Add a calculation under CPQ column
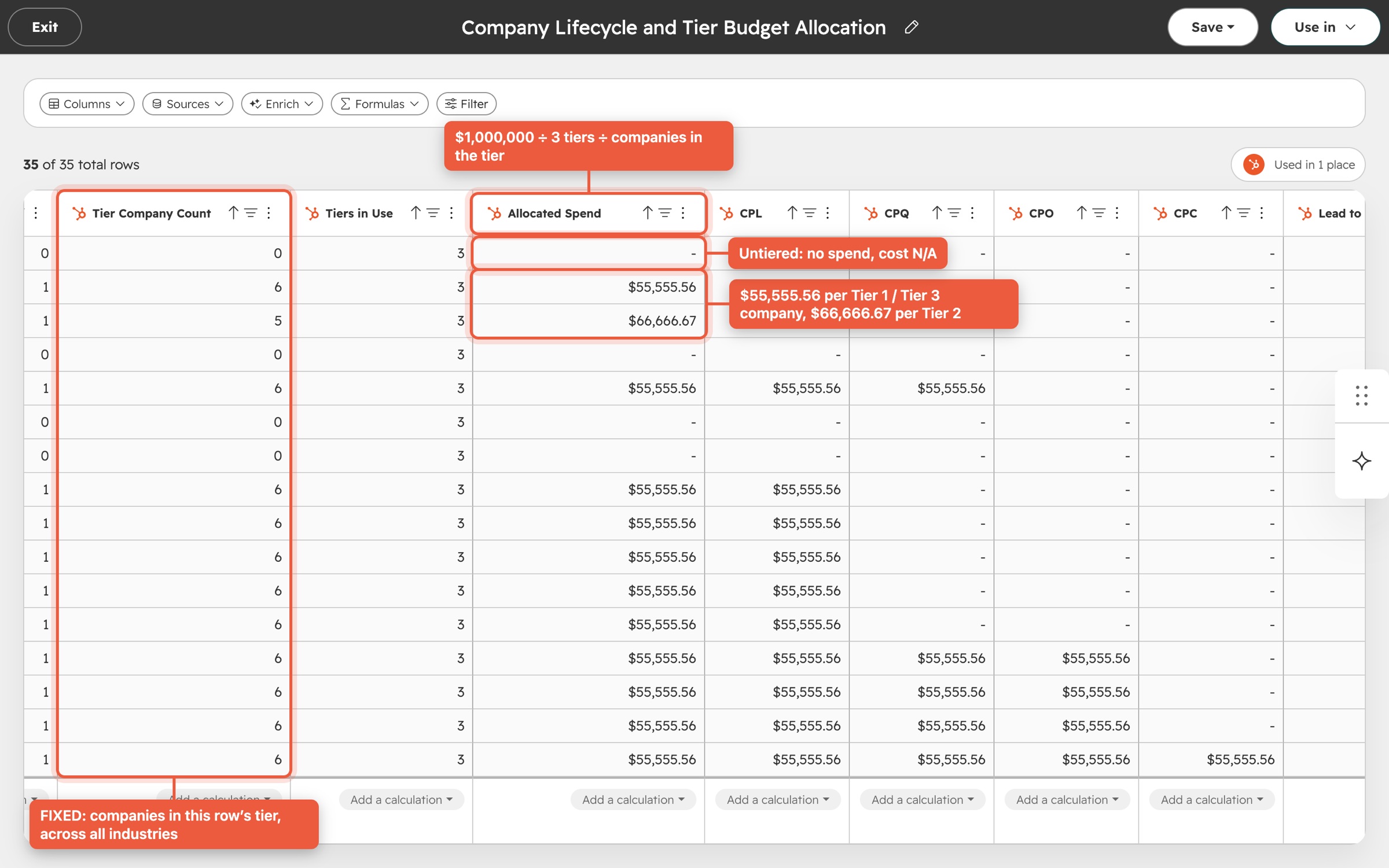This screenshot has width=1389, height=868. point(923,800)
